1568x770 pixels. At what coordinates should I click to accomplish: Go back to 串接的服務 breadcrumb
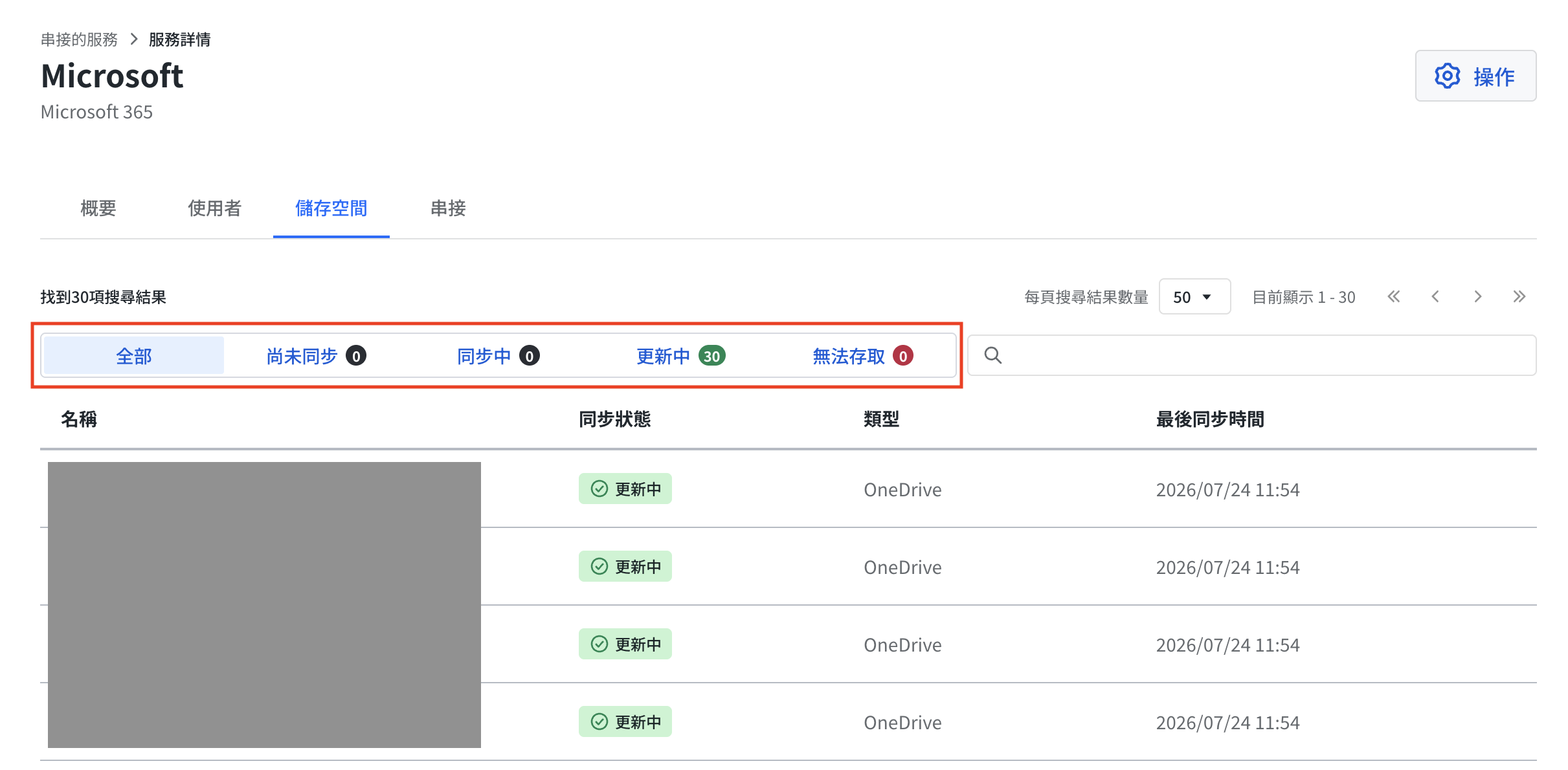pyautogui.click(x=79, y=39)
